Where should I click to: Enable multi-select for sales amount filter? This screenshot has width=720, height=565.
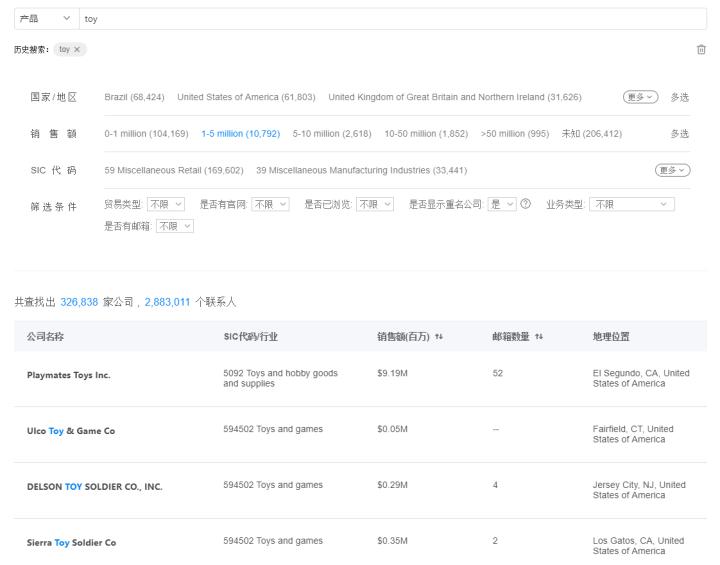(x=679, y=133)
